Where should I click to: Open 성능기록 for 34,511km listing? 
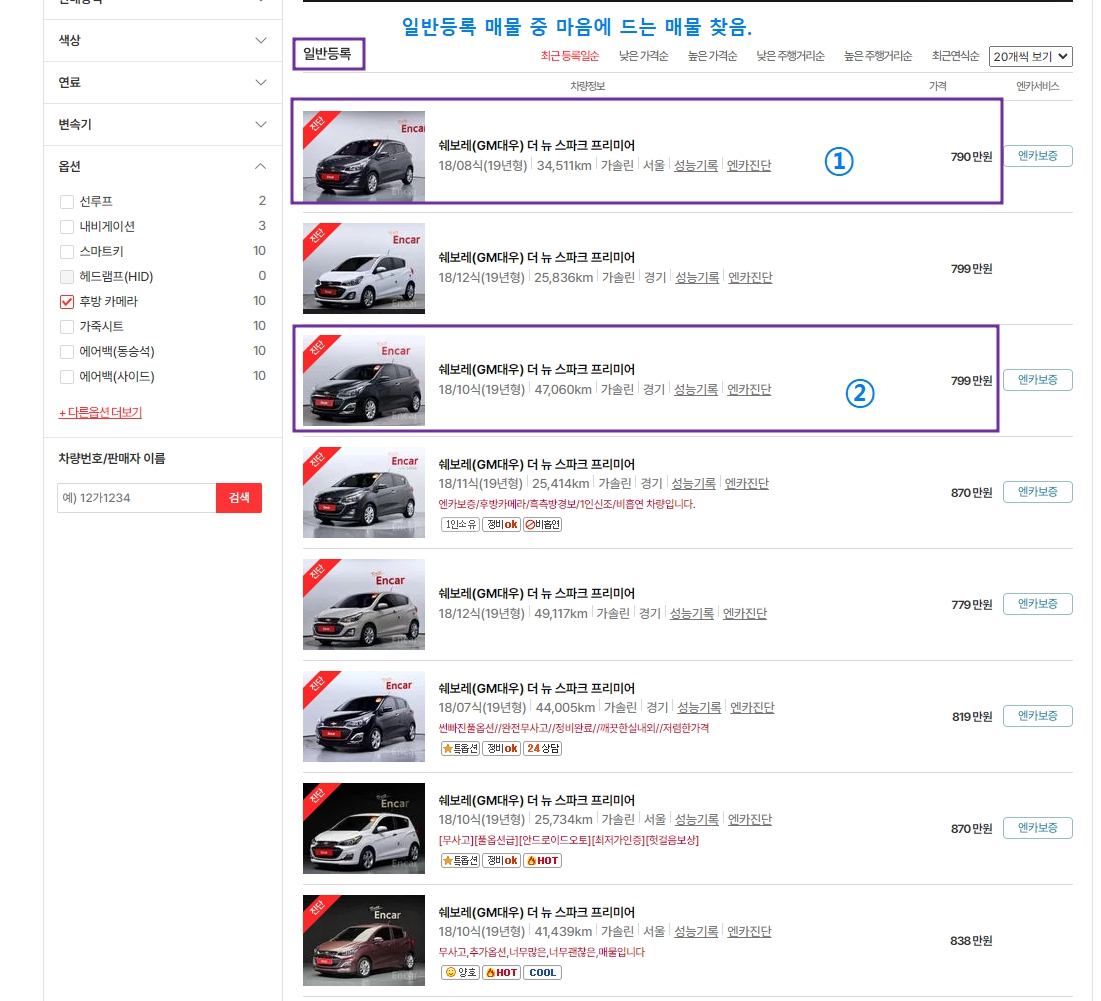(696, 166)
